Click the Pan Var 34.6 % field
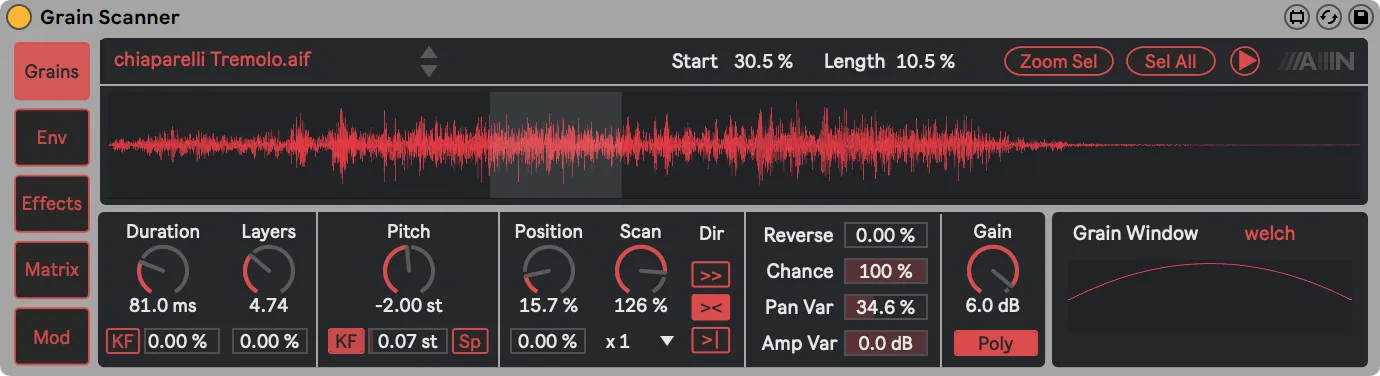1380x376 pixels. pyautogui.click(x=886, y=307)
